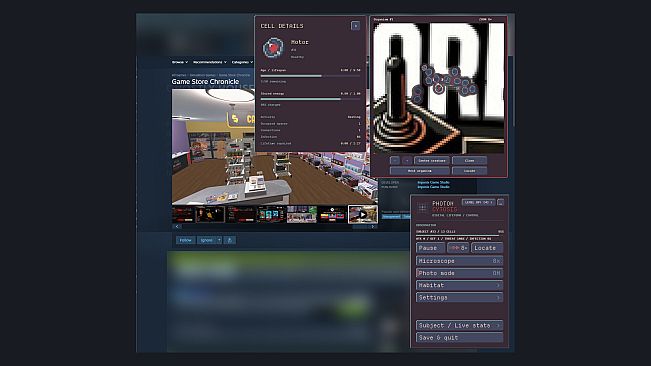Click Save & quit
The image size is (651, 366).
[x=459, y=337]
